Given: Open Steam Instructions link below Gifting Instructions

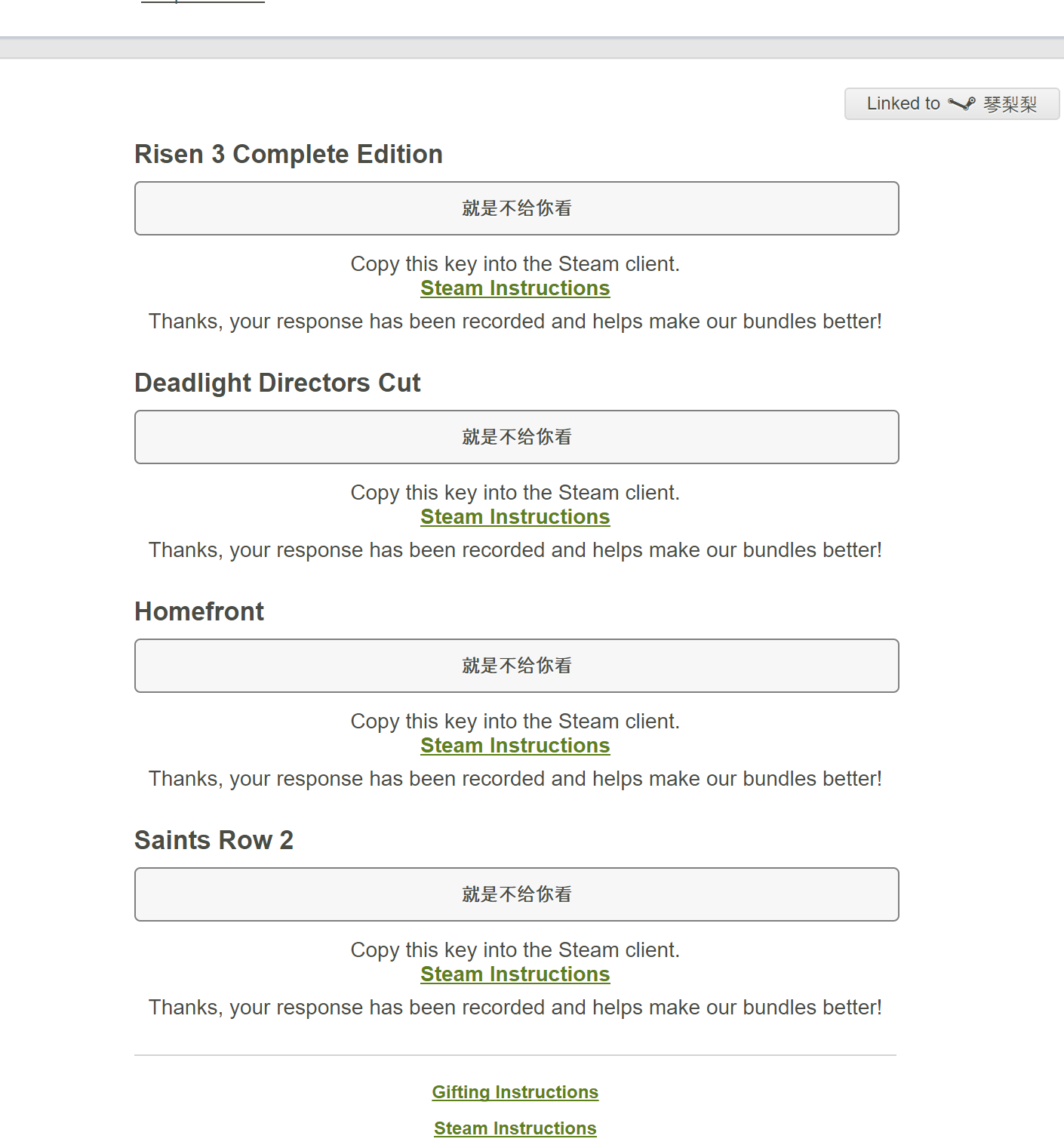Looking at the screenshot, I should [515, 1128].
